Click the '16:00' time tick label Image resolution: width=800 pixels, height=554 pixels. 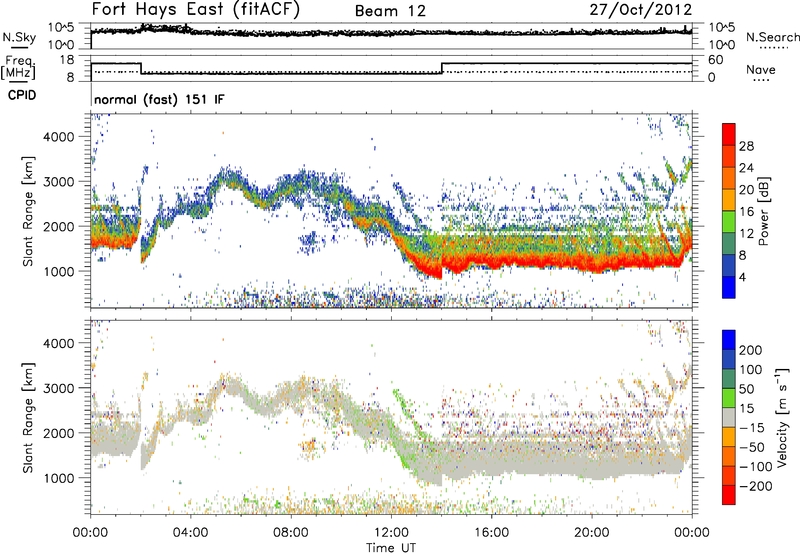[492, 533]
